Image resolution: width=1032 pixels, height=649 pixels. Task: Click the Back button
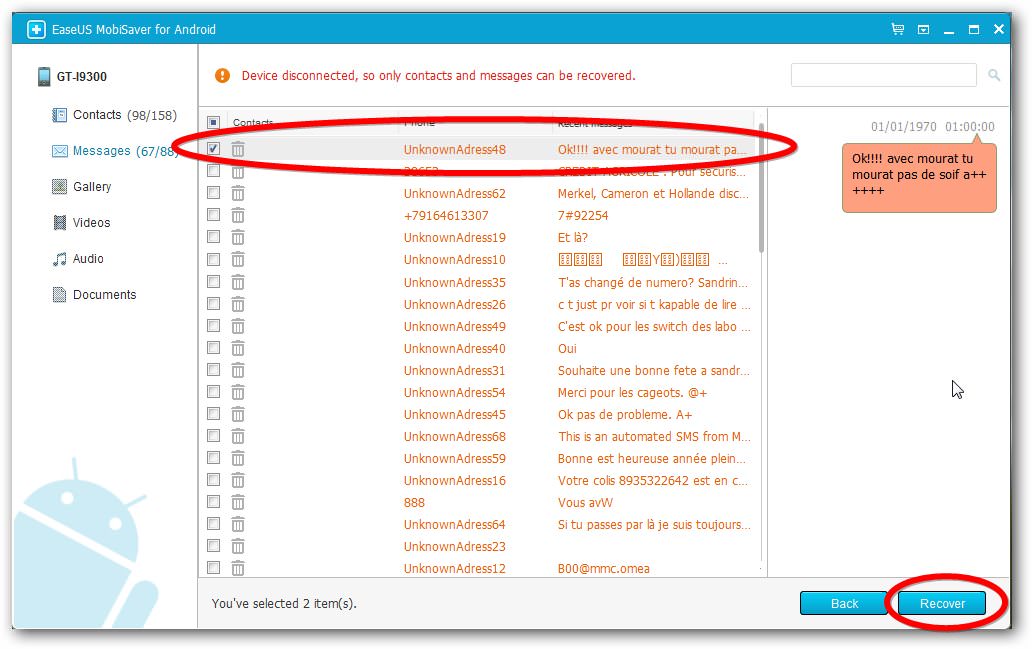click(844, 604)
